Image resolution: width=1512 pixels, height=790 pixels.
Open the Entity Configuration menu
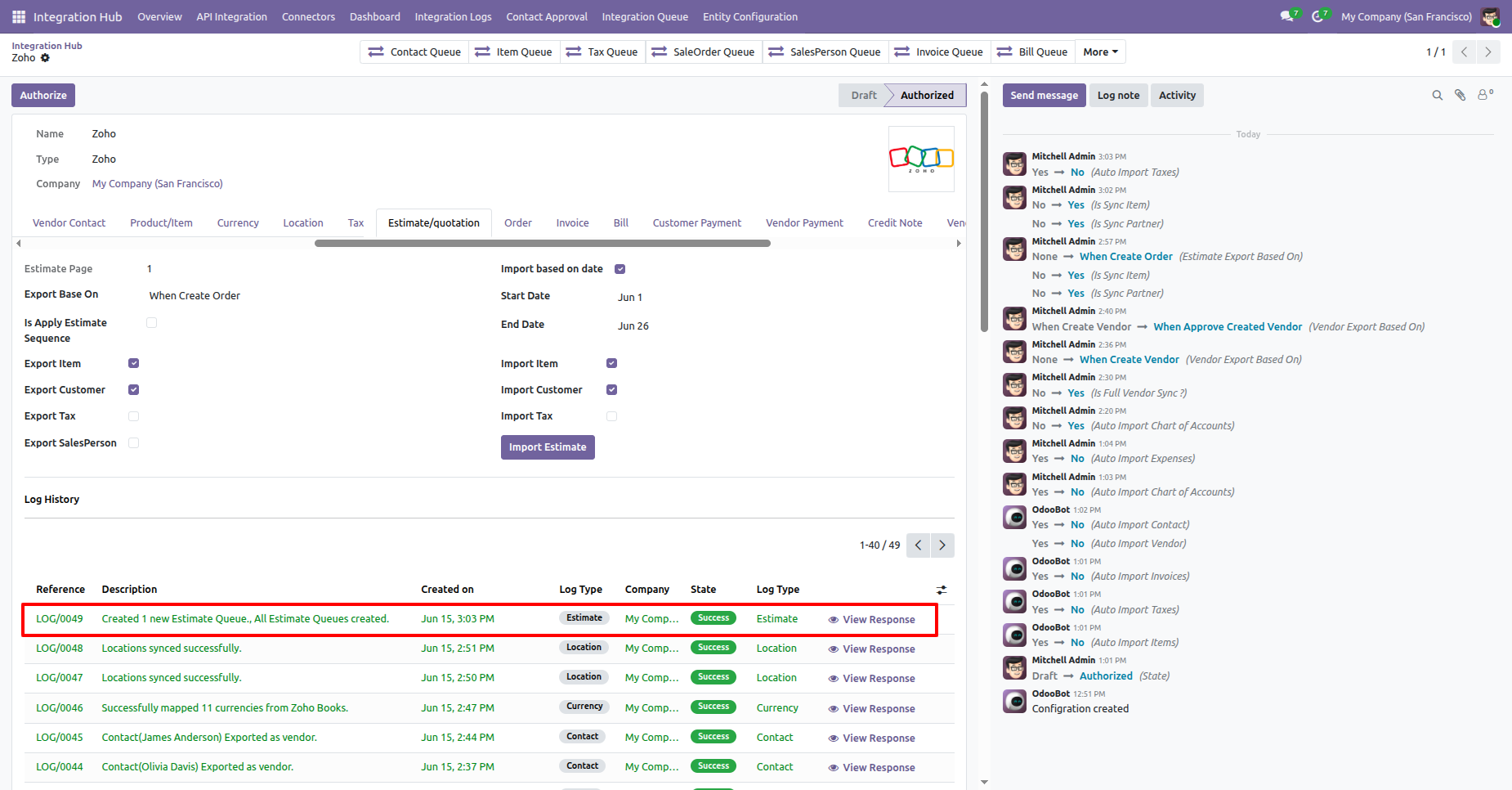pos(750,16)
